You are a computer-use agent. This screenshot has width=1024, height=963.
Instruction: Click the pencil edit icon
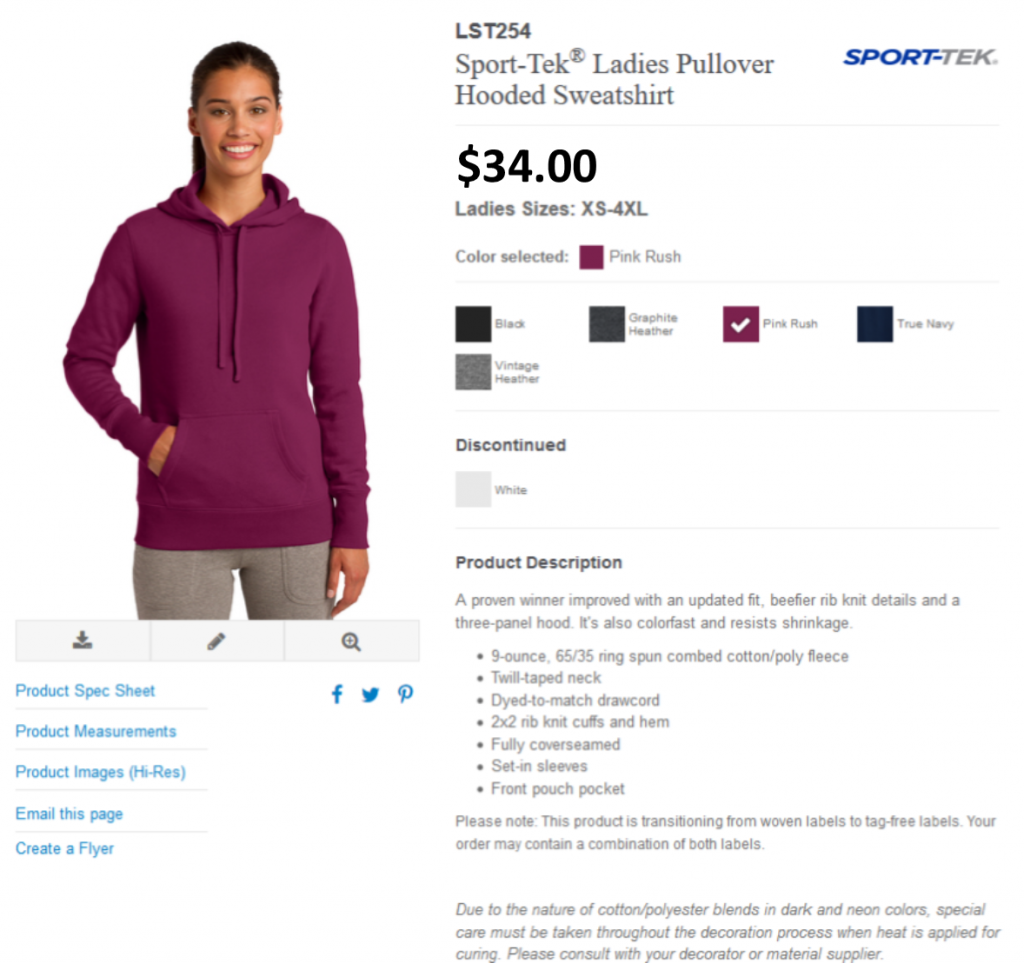point(216,641)
